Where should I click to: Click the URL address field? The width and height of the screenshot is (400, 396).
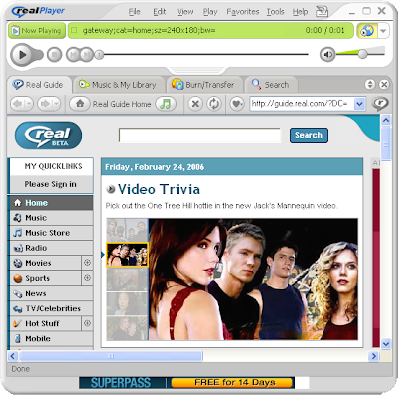coord(301,104)
